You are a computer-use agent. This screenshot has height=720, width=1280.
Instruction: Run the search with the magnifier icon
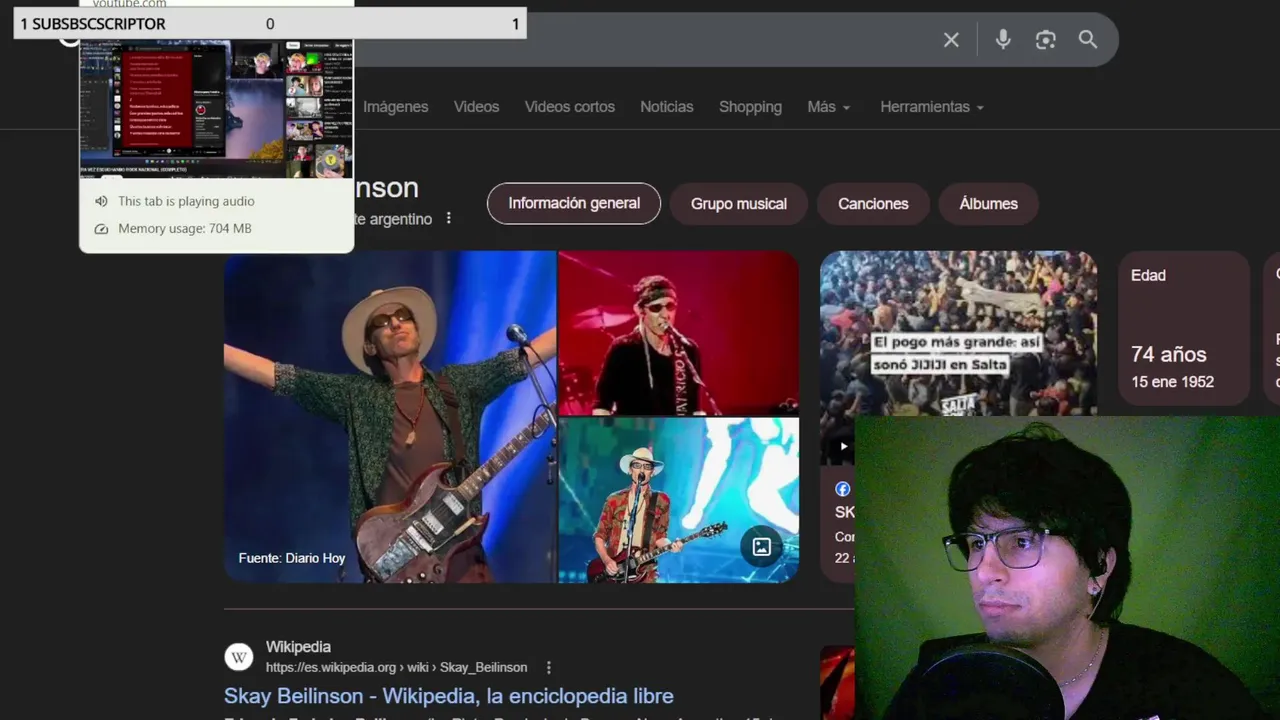point(1088,39)
